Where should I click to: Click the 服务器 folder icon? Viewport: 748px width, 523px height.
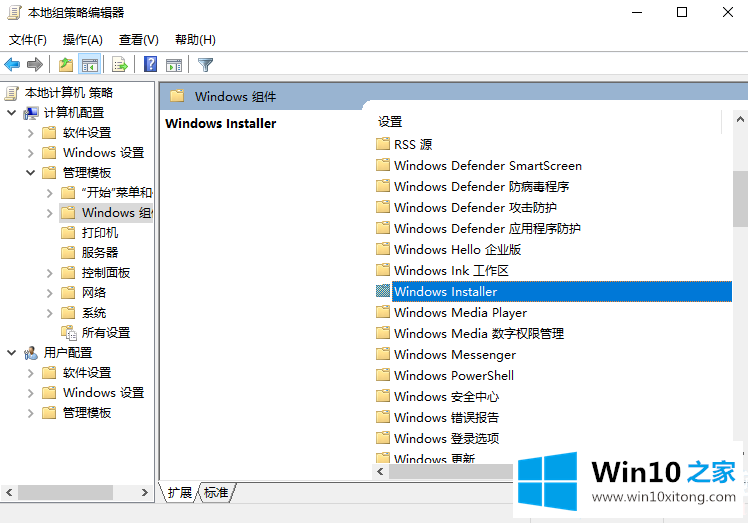68,252
